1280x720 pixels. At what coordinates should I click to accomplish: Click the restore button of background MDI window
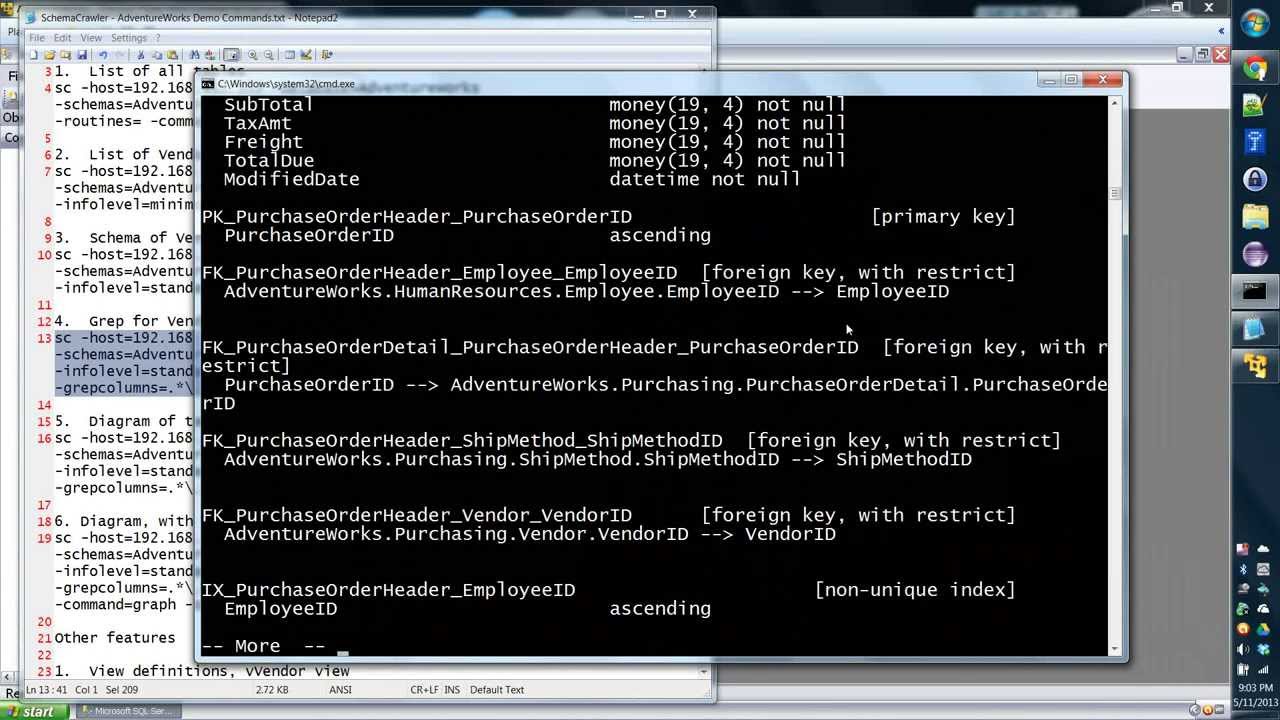pyautogui.click(x=1203, y=55)
